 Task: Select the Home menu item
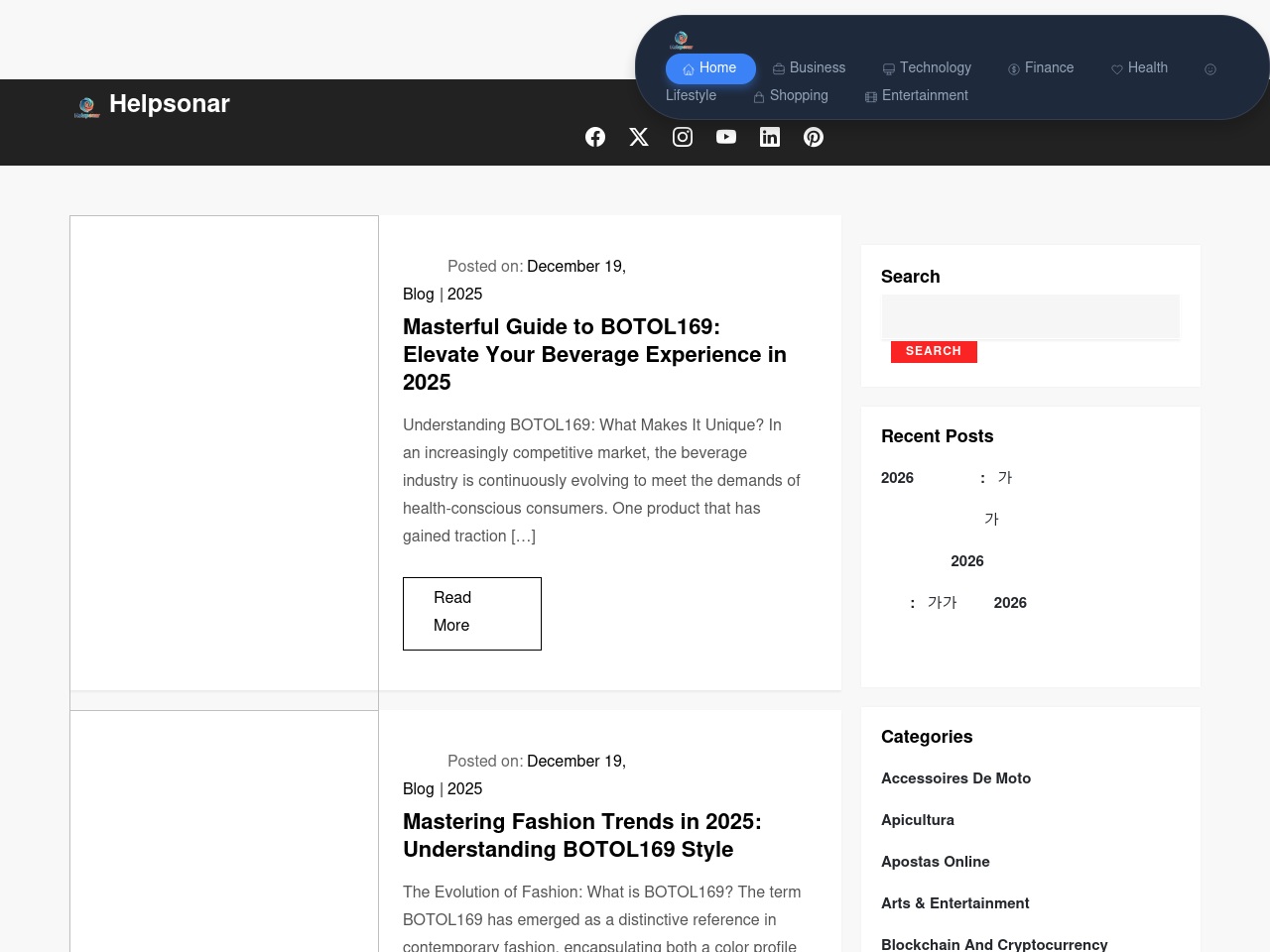[x=710, y=68]
